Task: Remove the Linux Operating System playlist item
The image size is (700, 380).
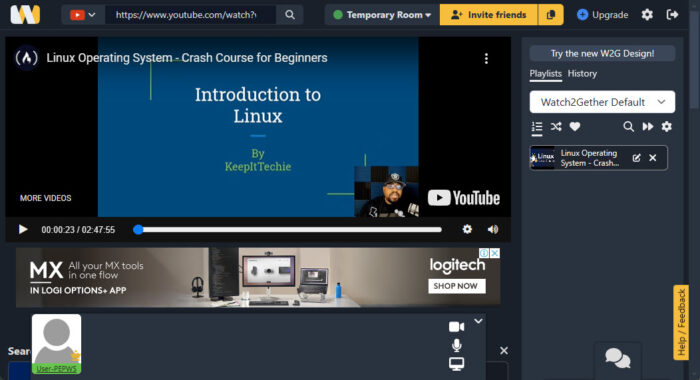Action: tap(653, 158)
